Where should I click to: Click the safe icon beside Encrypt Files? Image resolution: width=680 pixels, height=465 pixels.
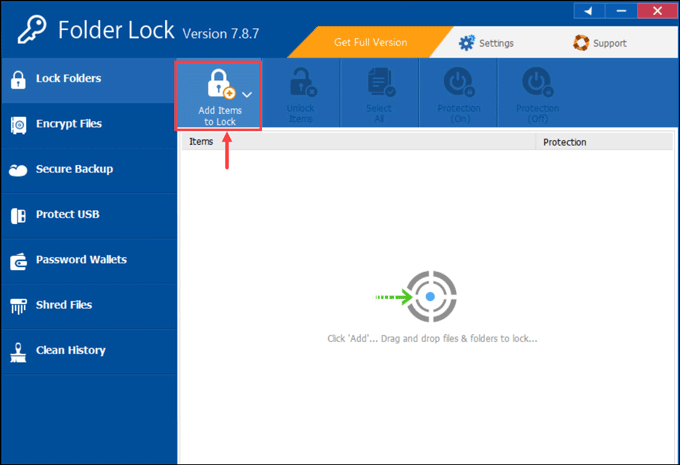point(18,125)
